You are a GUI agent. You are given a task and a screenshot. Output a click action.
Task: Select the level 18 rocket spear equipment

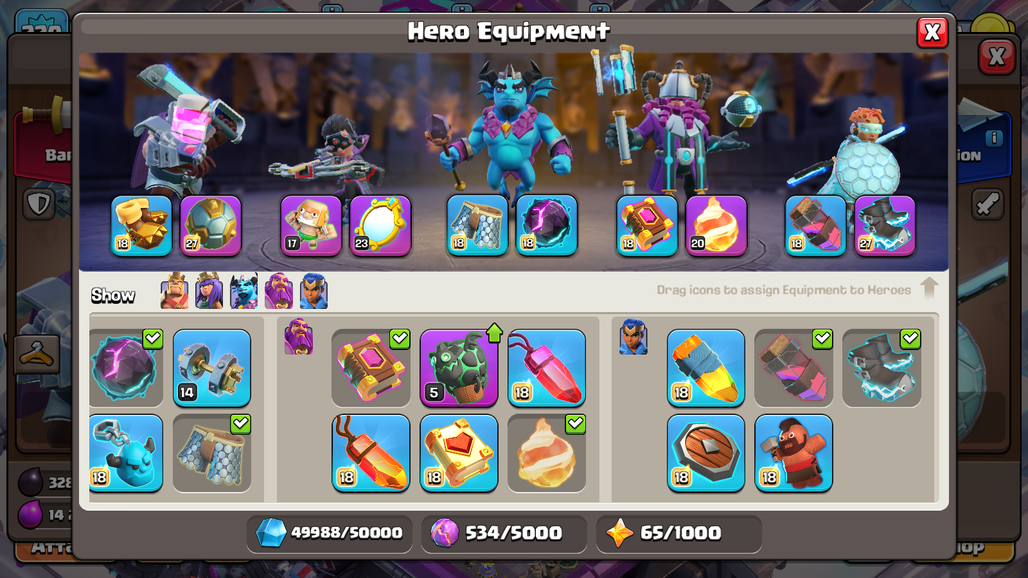coord(706,368)
